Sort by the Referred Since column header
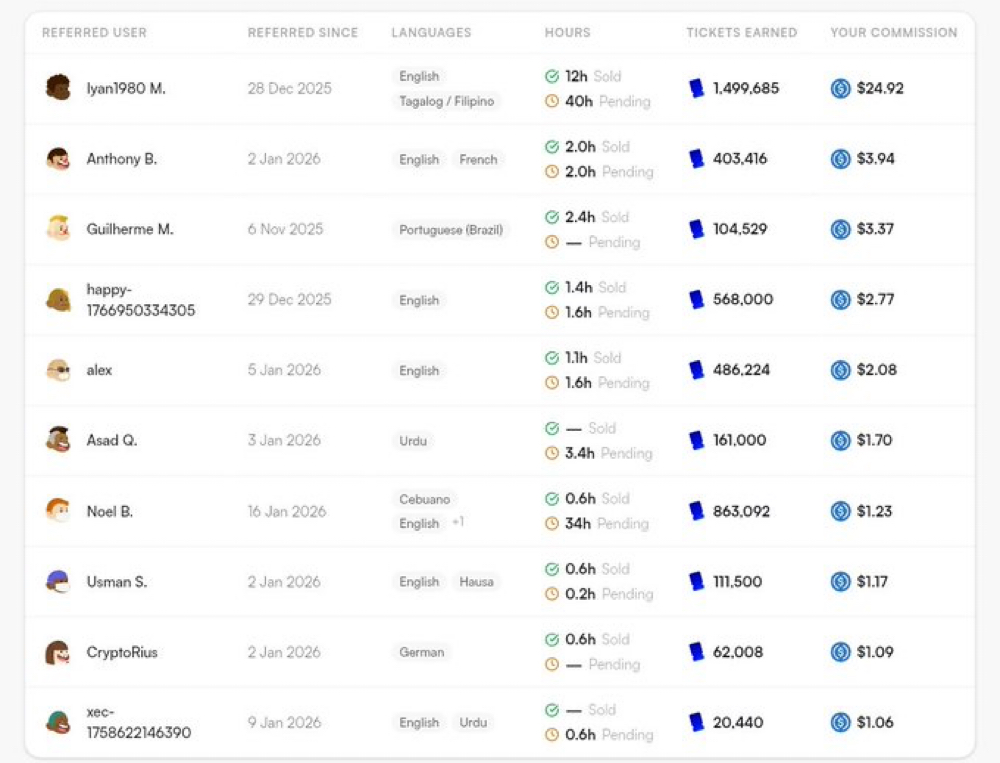 point(302,33)
